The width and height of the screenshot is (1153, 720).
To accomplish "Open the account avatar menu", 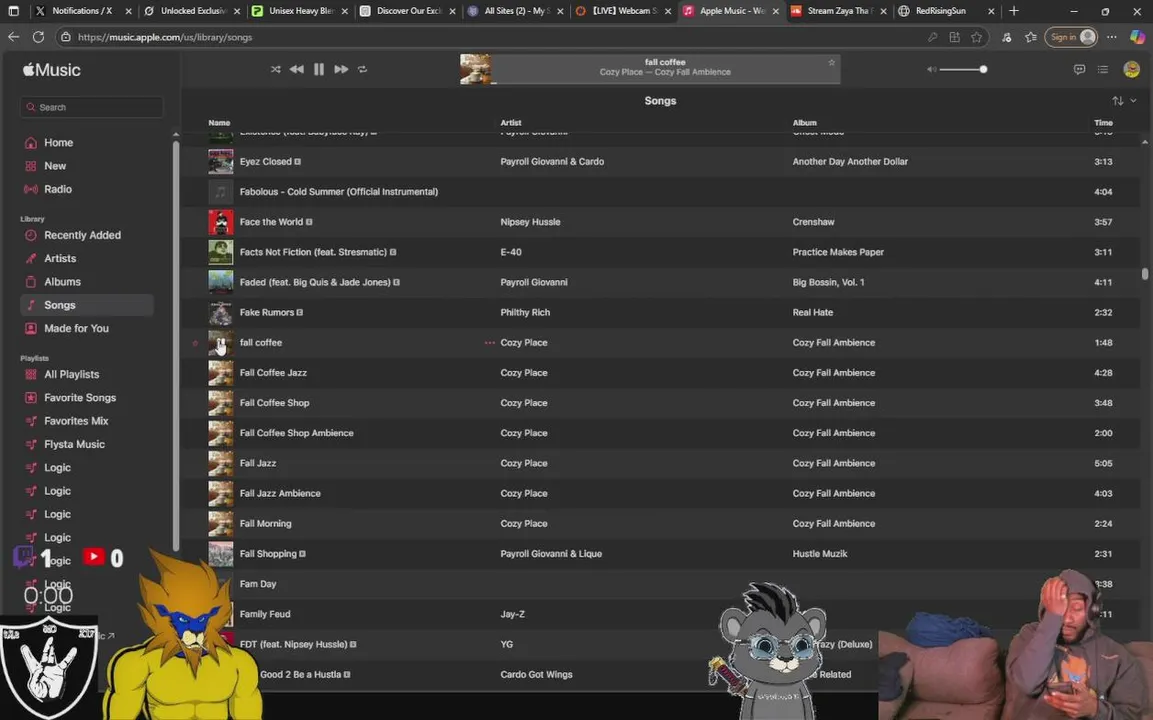I will coord(1131,69).
